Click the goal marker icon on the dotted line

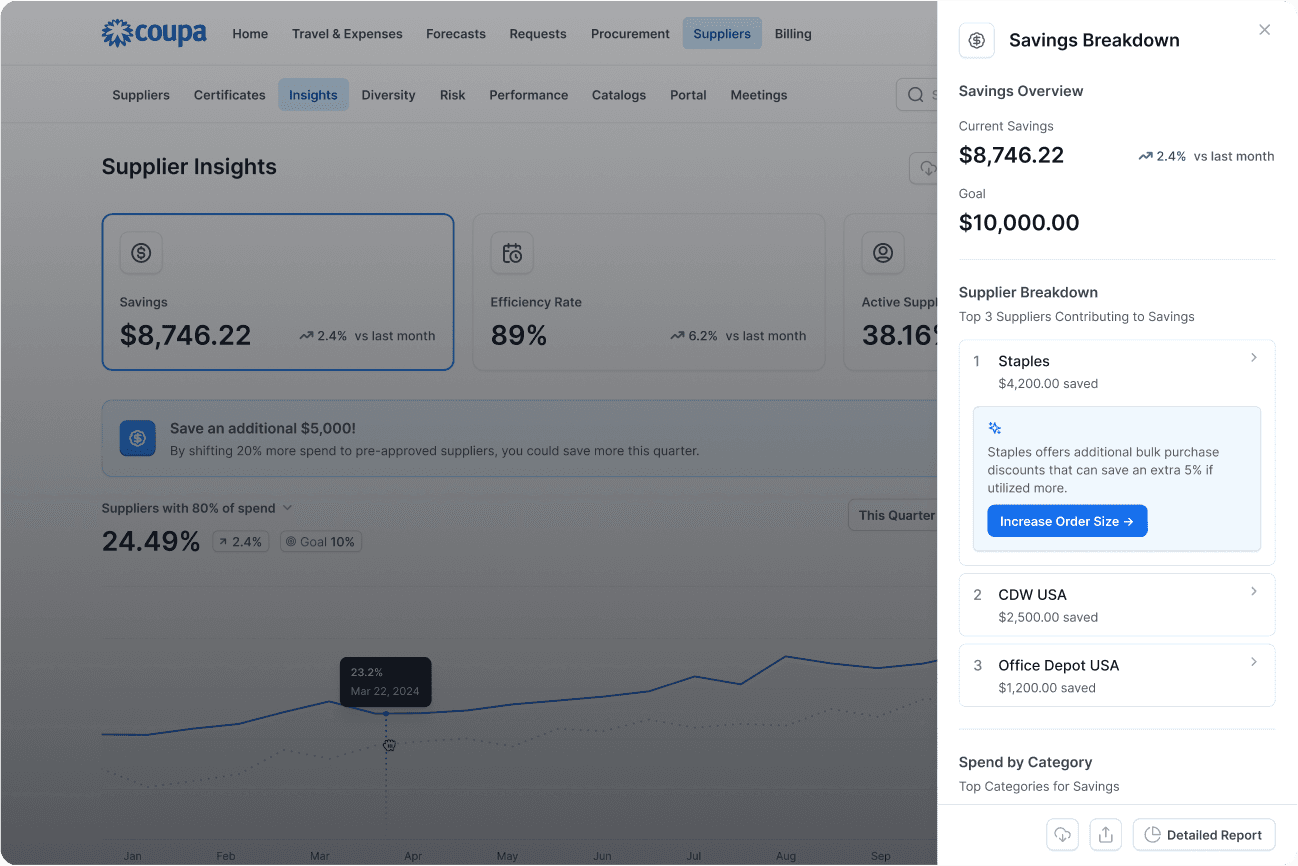[389, 745]
